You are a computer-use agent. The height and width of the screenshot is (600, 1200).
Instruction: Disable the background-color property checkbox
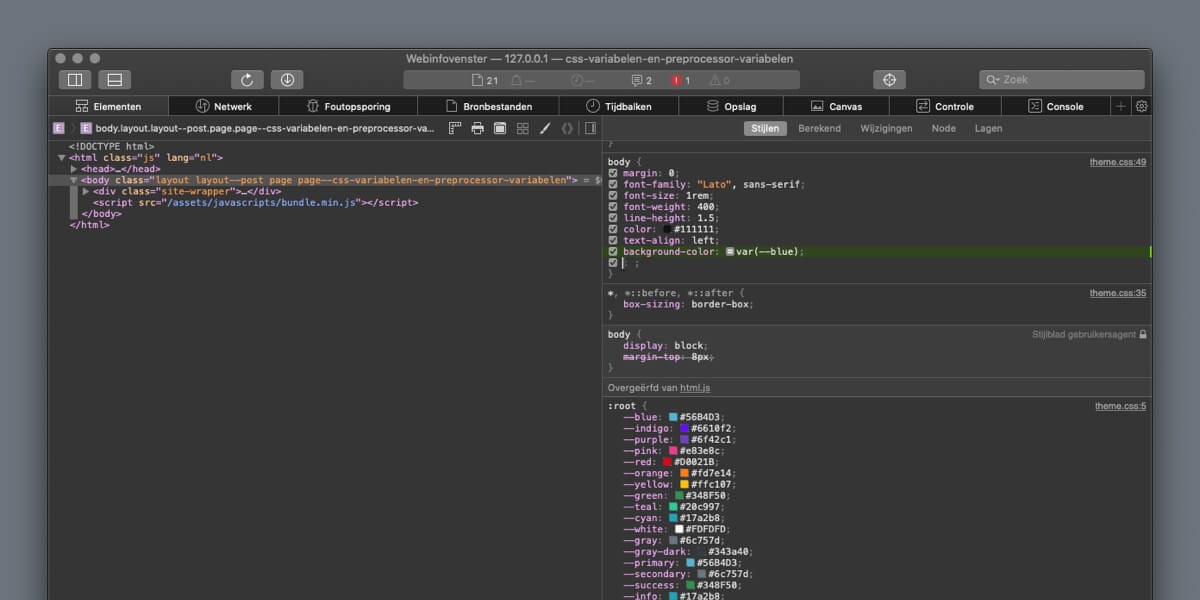click(x=613, y=251)
